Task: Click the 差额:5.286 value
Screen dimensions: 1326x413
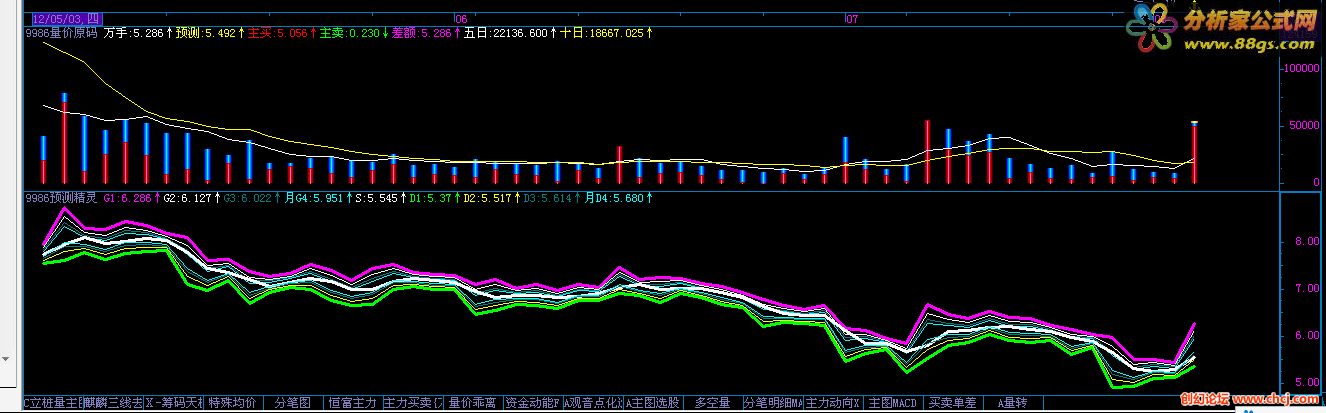Action: coord(423,33)
